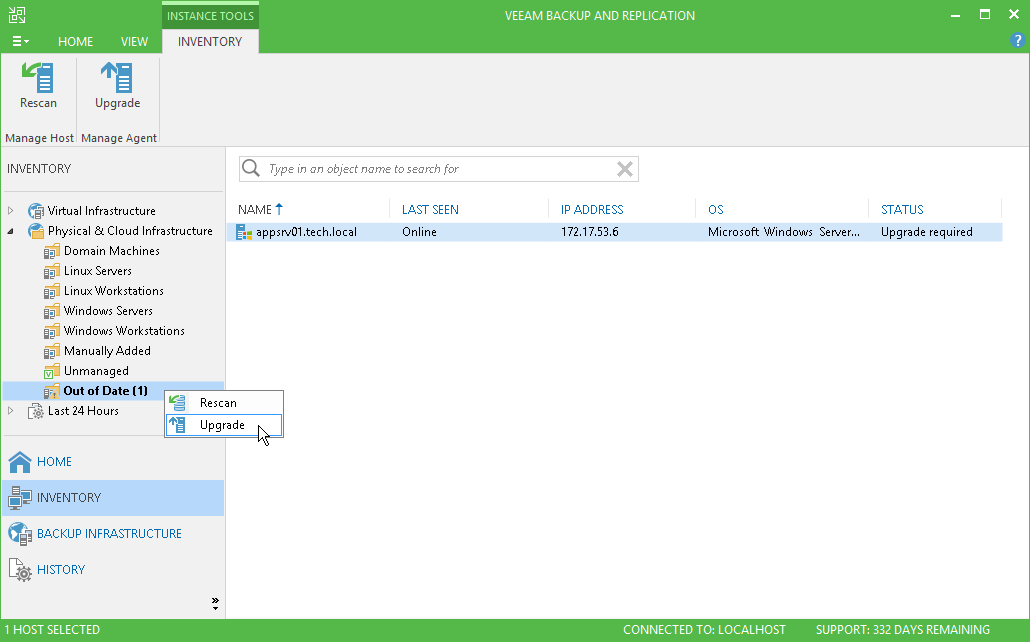Open the help question mark icon
Viewport: 1030px width, 642px height.
pos(1017,40)
